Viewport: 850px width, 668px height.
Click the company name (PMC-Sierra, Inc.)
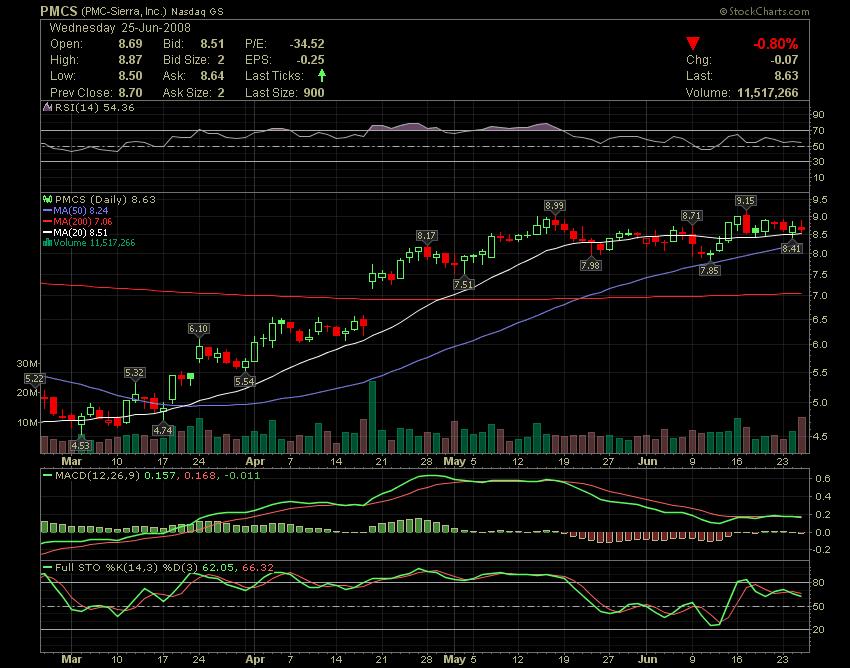click(x=124, y=11)
